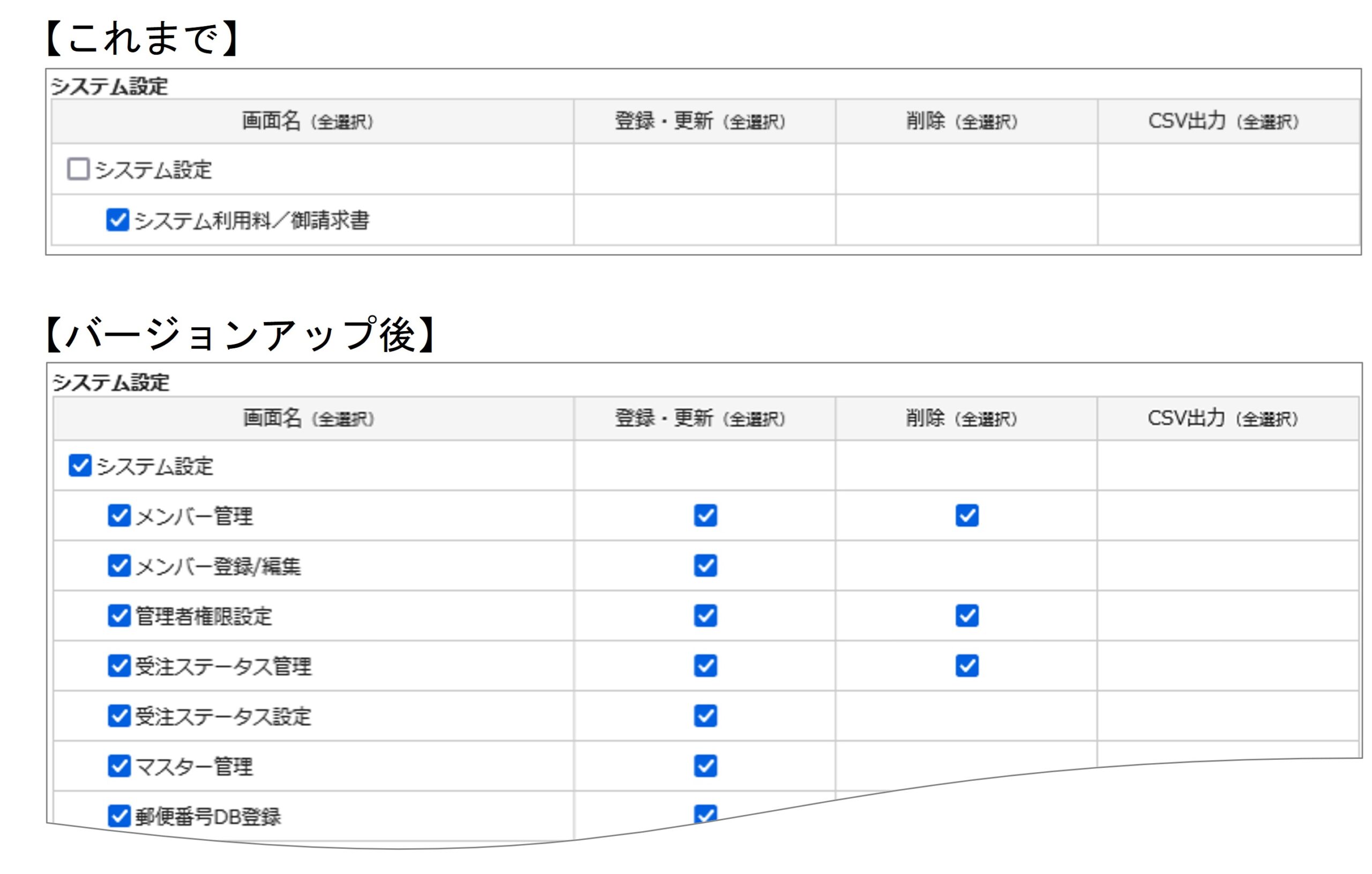This screenshot has width=1372, height=874.
Task: Toggle メンバー管理 登録・更新 checkbox
Action: [705, 516]
